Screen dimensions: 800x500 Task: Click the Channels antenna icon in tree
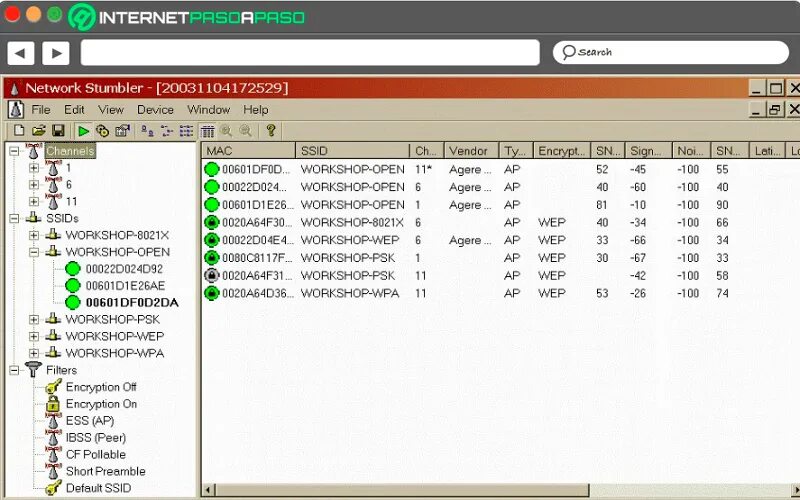pos(33,151)
